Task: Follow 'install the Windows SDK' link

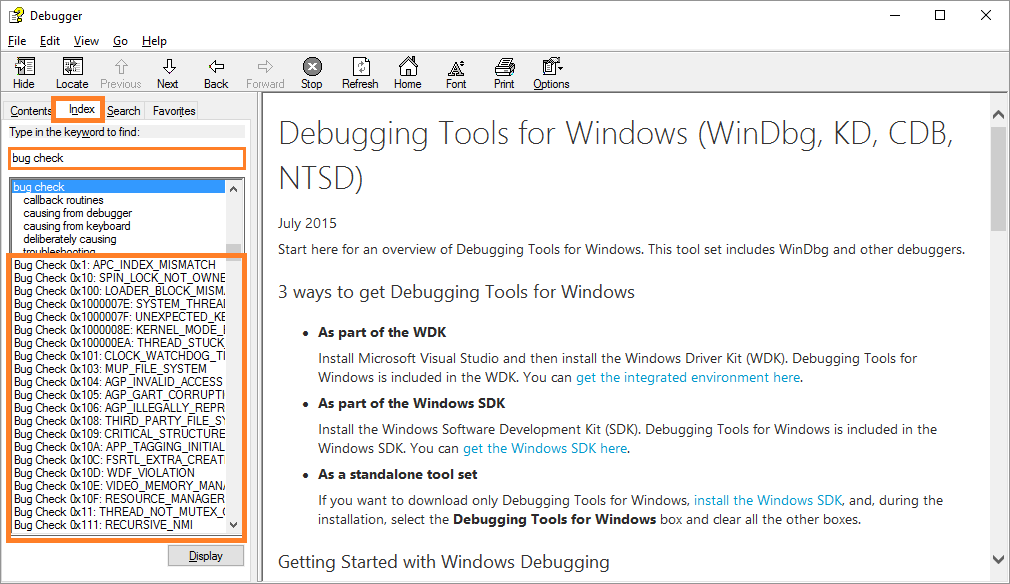Action: pyautogui.click(x=768, y=500)
